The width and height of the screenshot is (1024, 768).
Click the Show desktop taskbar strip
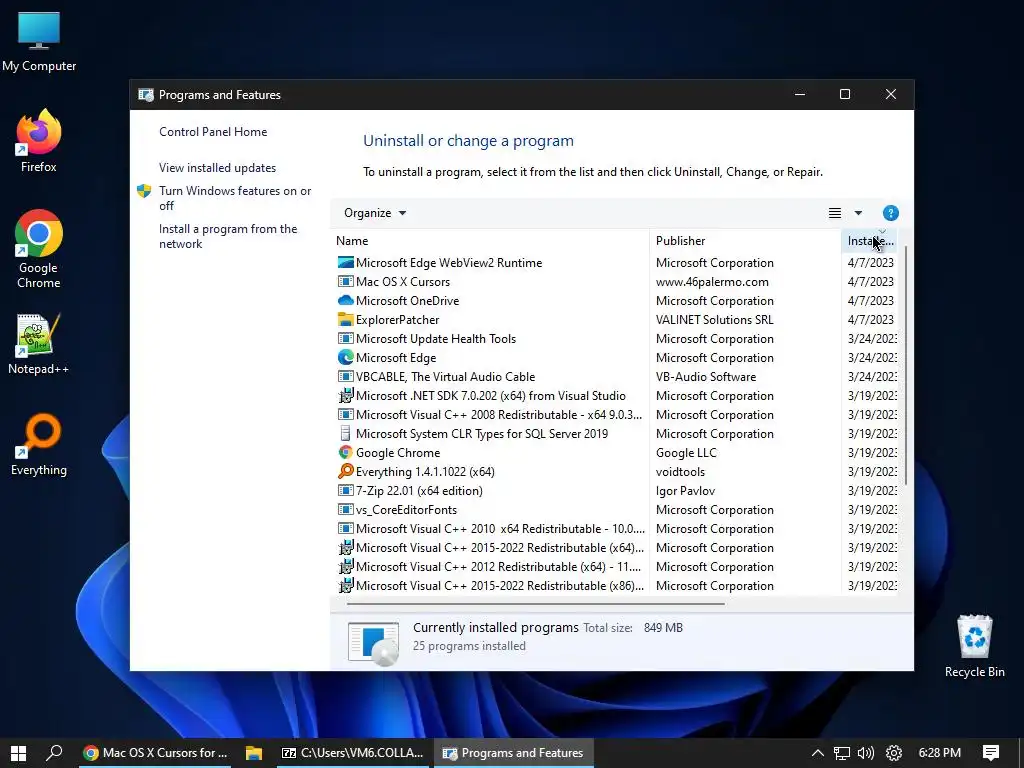point(1021,753)
